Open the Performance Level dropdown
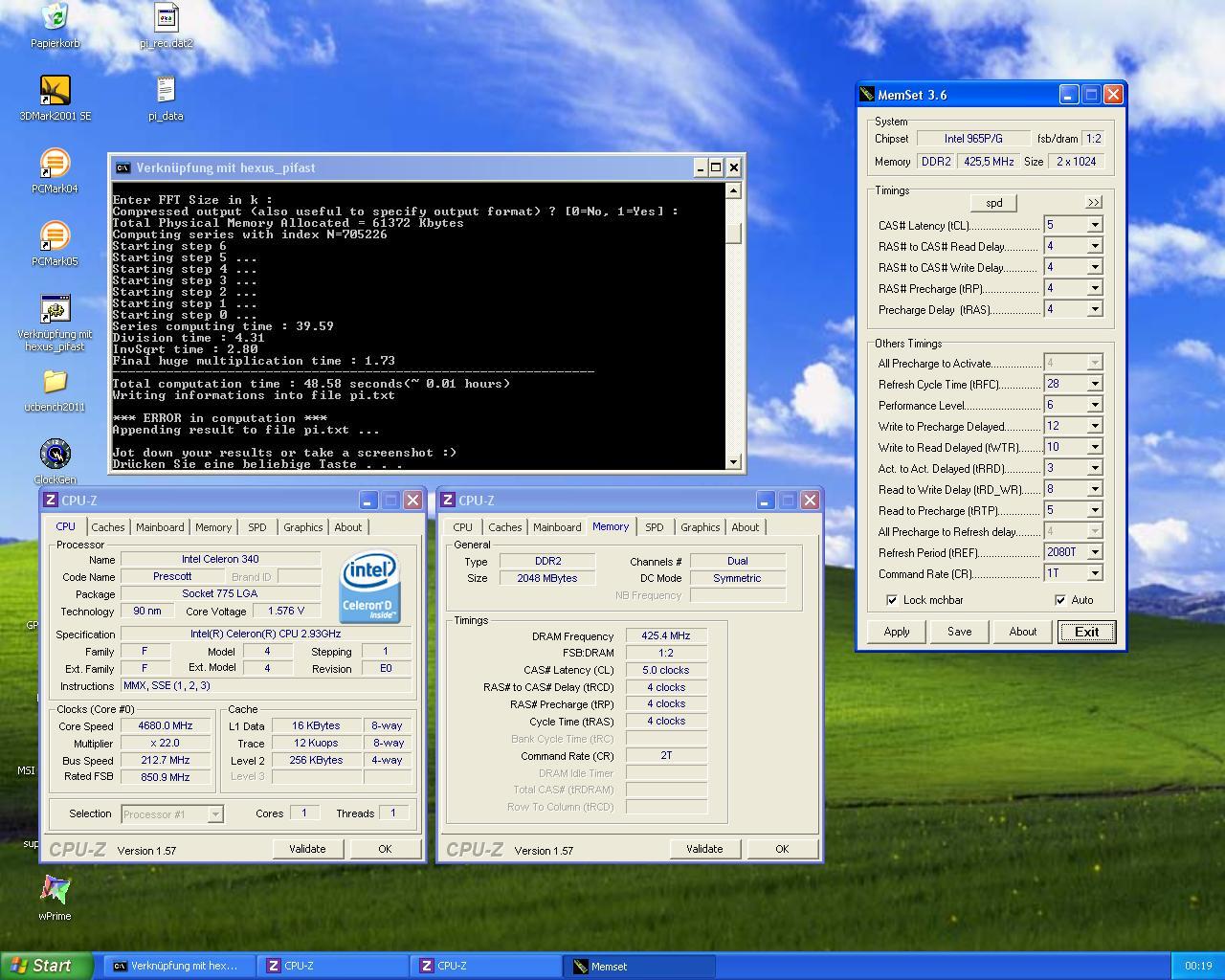Image resolution: width=1225 pixels, height=980 pixels. 1095,405
